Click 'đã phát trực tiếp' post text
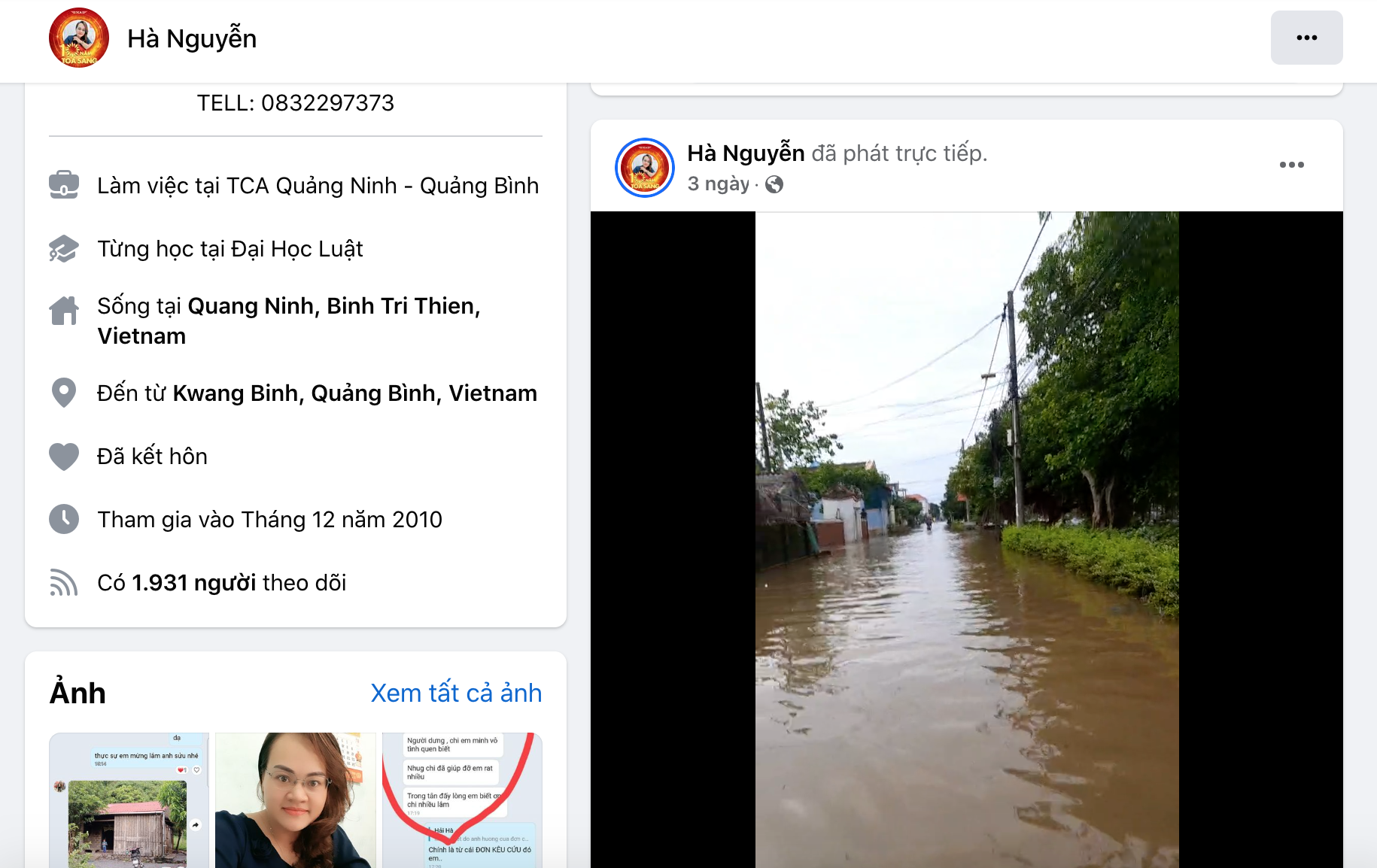Image resolution: width=1377 pixels, height=868 pixels. (899, 153)
